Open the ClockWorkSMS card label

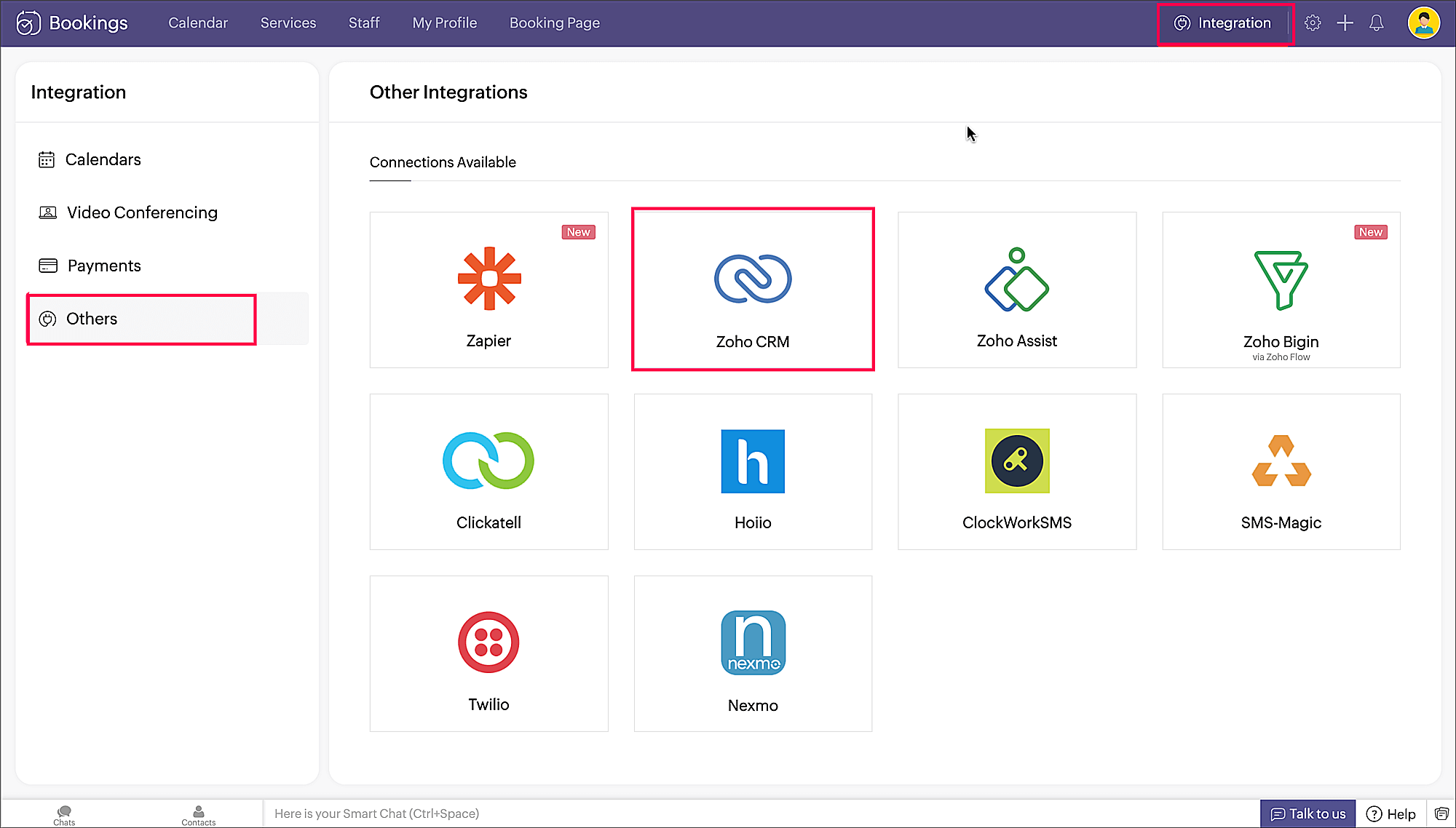click(1017, 522)
